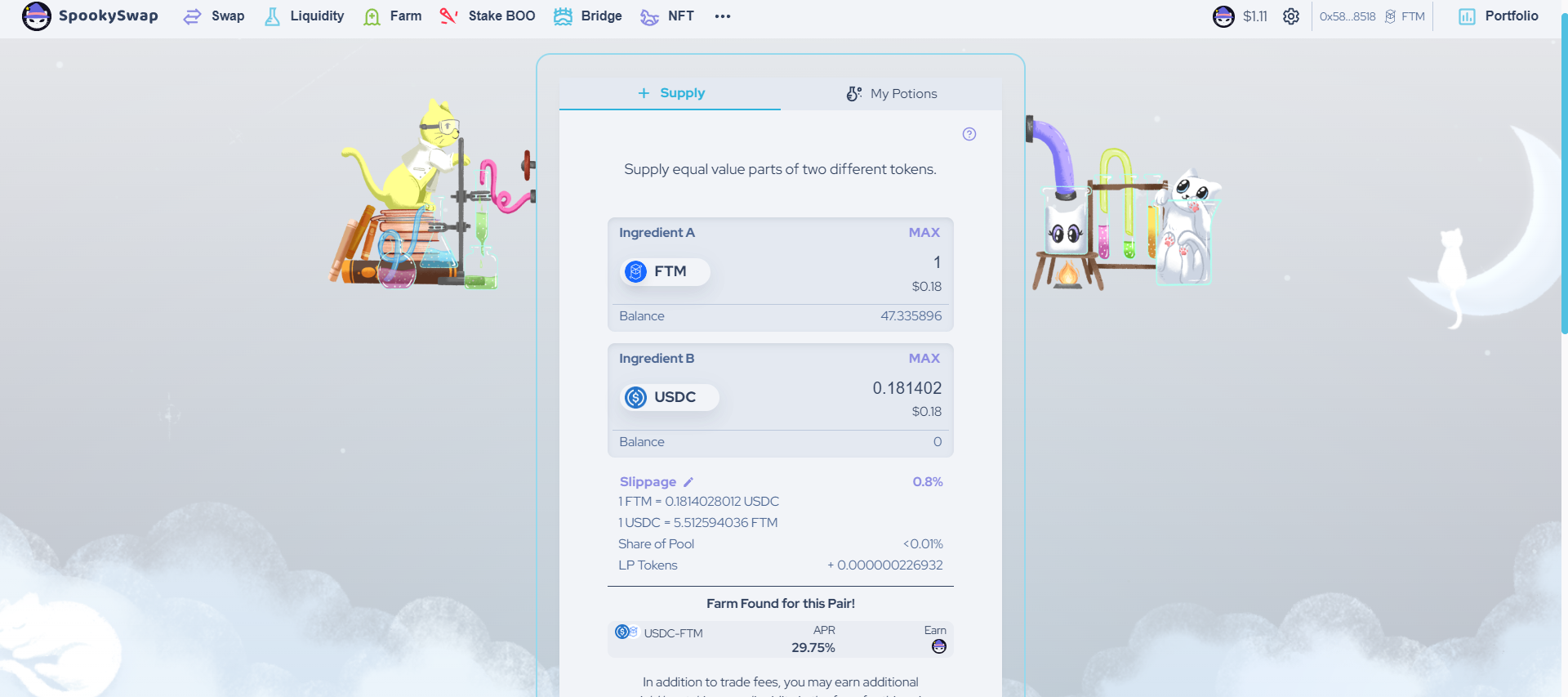Screen dimensions: 1568x697
Task: Click the Bridge icon
Action: (x=563, y=16)
